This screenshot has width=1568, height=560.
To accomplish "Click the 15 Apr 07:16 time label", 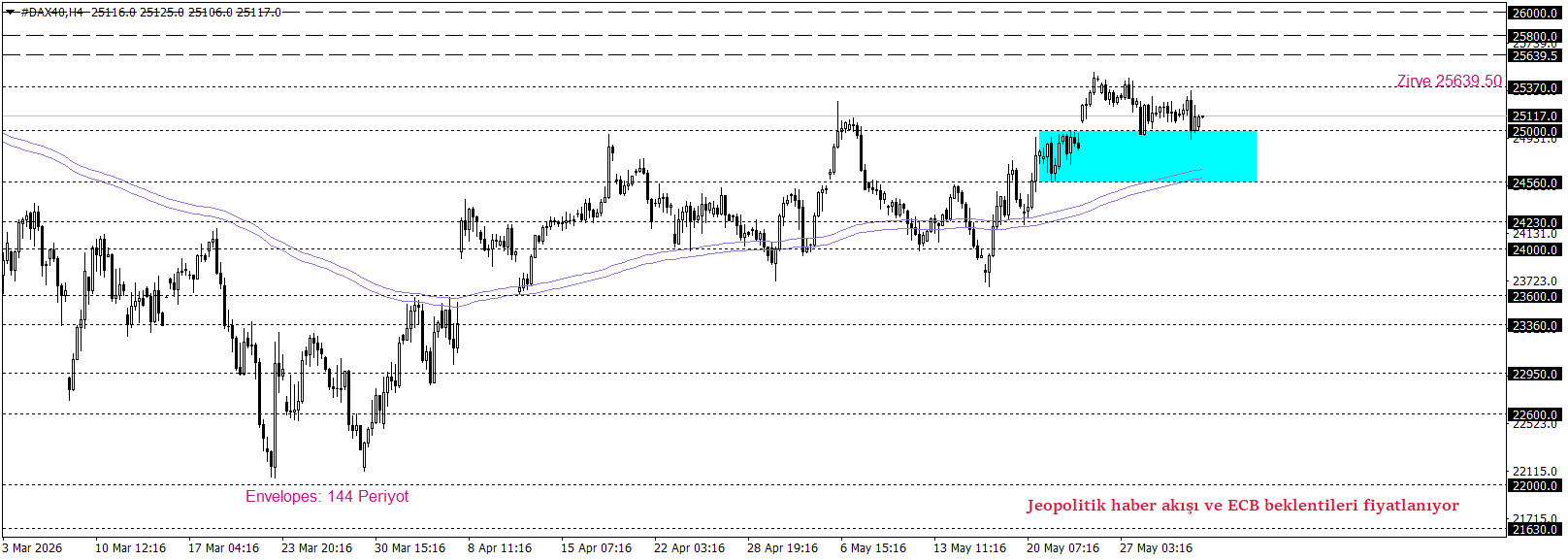I will 596,548.
